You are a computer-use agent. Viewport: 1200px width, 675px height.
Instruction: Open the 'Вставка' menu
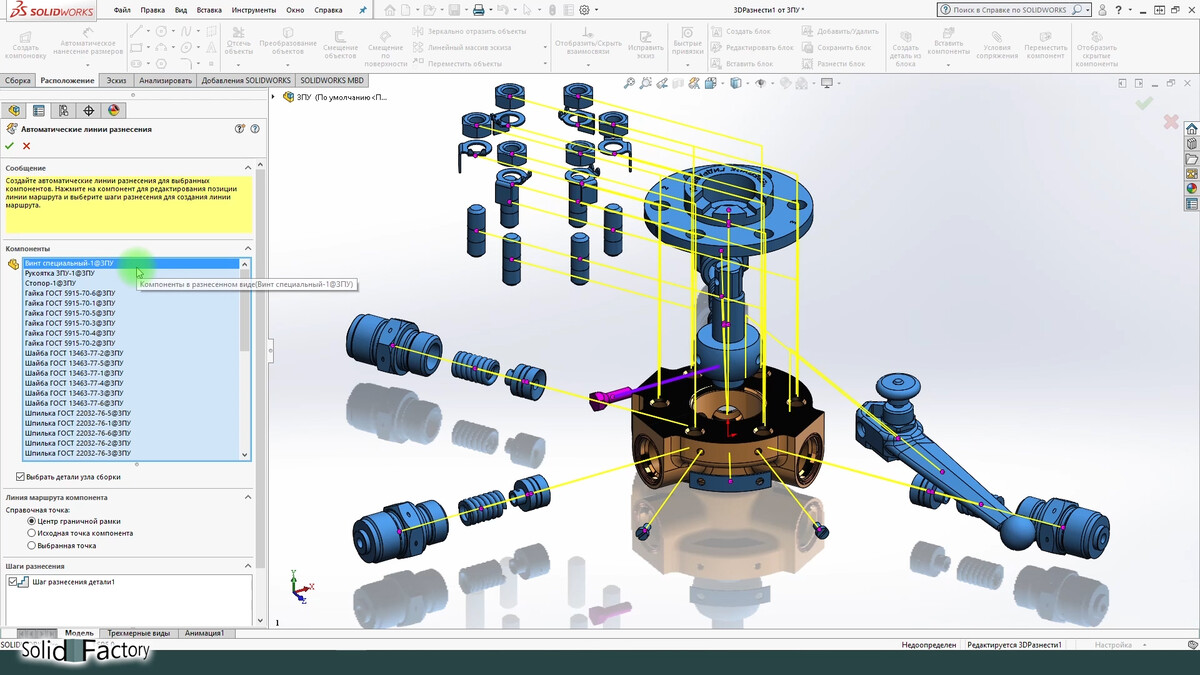point(210,10)
